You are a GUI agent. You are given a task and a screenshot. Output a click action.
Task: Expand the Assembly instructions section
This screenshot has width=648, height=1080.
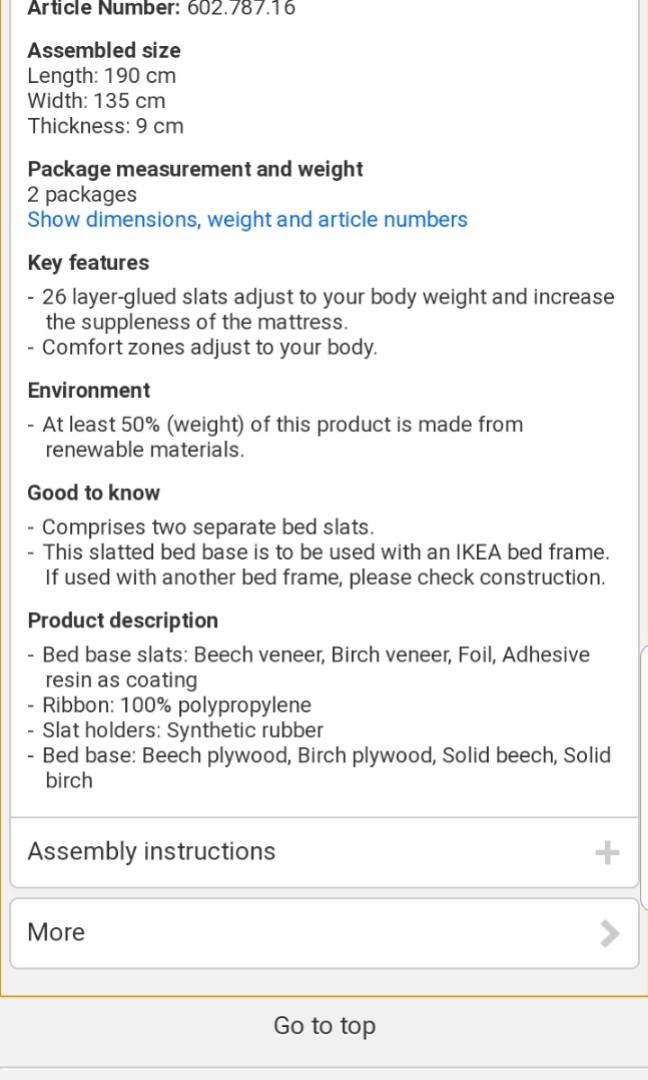(x=151, y=852)
